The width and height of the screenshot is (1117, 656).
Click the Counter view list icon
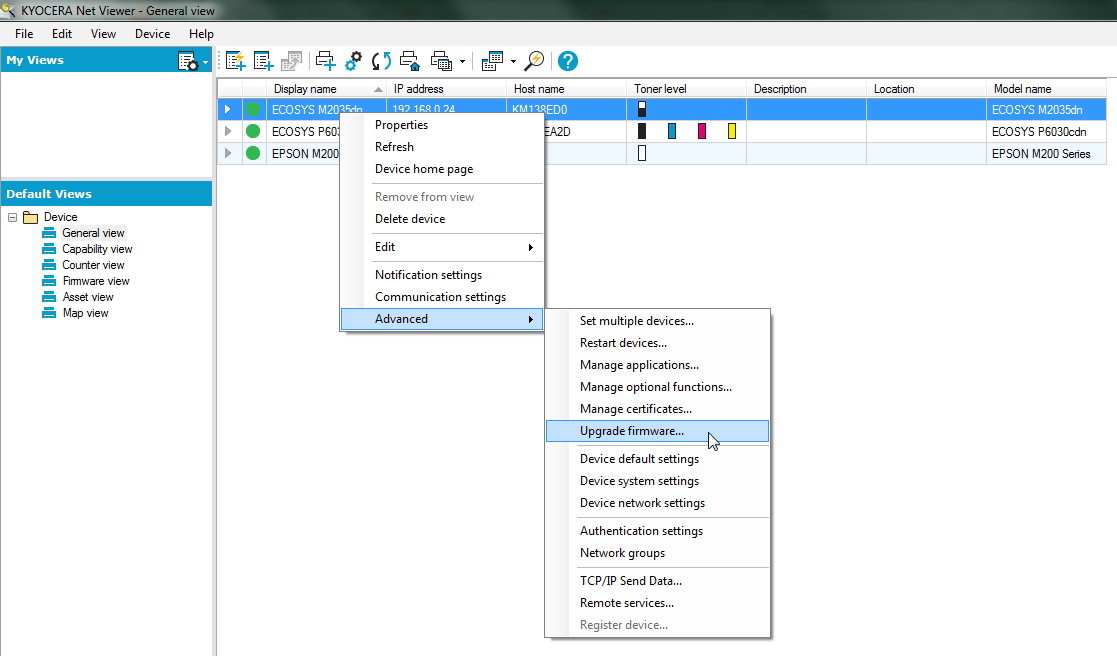coord(49,265)
